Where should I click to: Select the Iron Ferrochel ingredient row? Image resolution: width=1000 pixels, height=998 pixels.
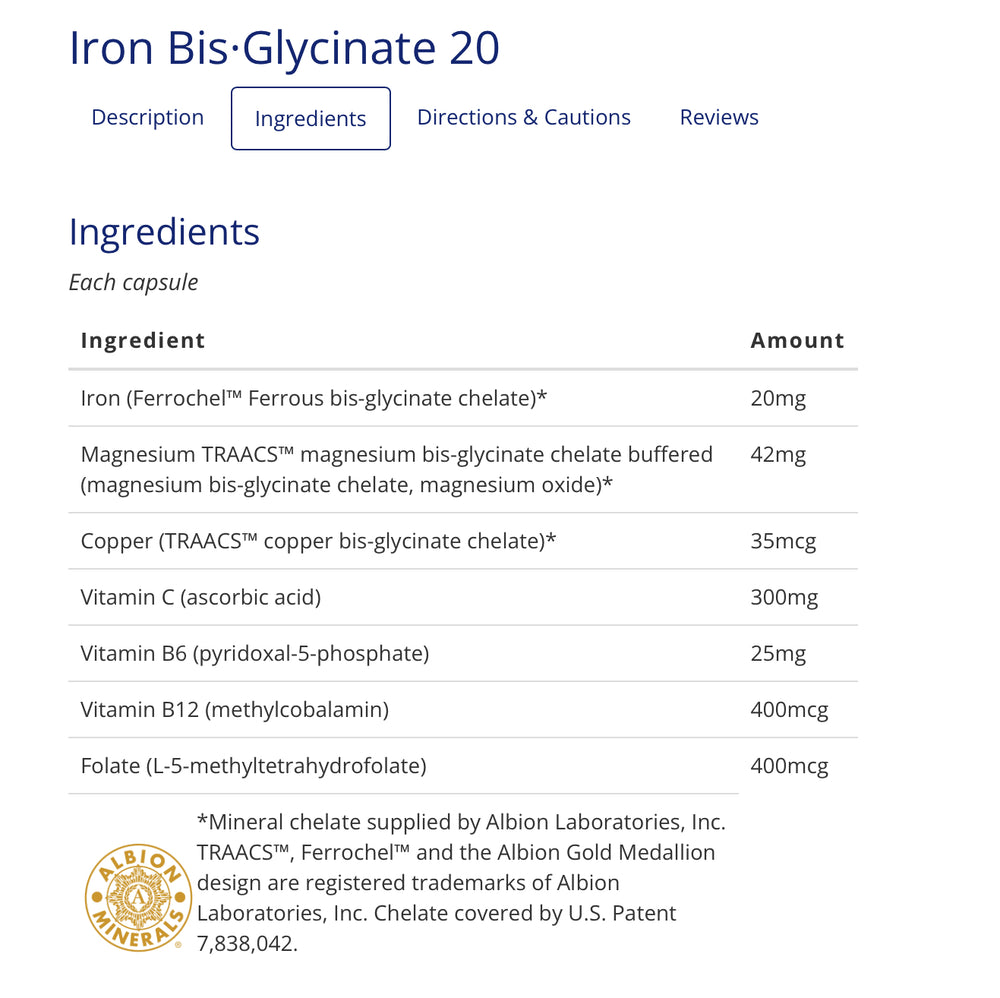pos(463,399)
